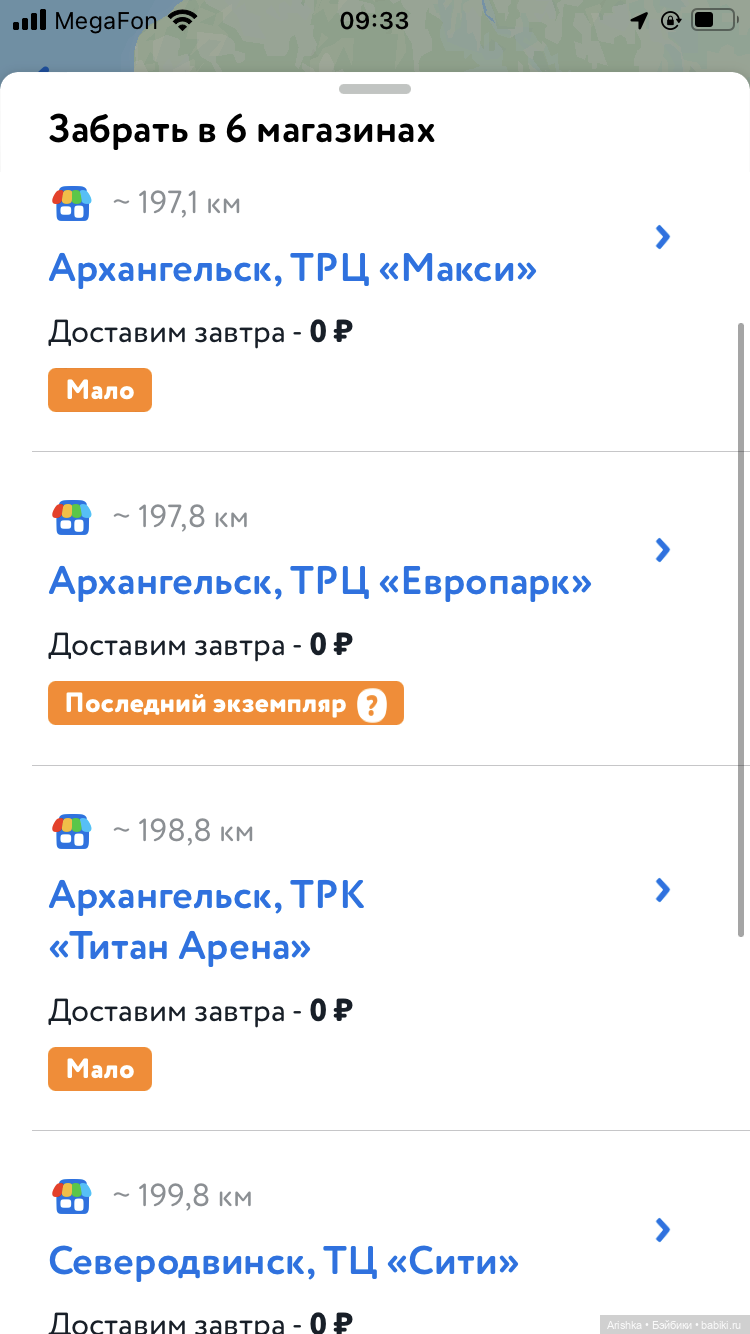Viewport: 750px width, 1334px height.
Task: Open Архангельск, ТРЦ «Европарк» store
Action: [320, 582]
